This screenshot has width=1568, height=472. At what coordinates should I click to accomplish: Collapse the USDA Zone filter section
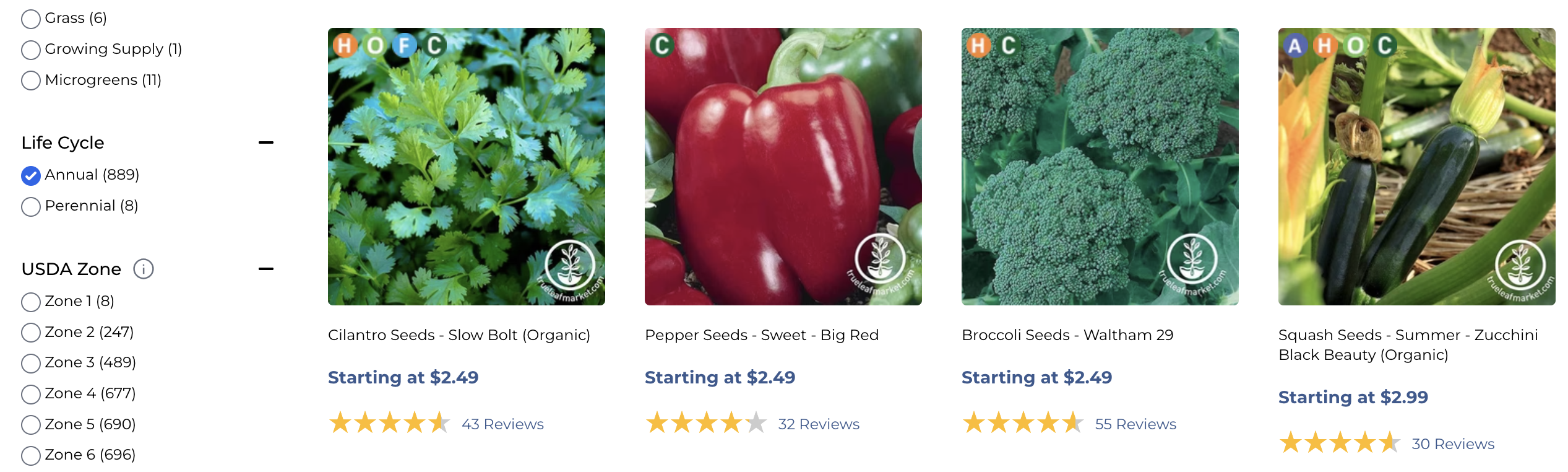pos(266,269)
